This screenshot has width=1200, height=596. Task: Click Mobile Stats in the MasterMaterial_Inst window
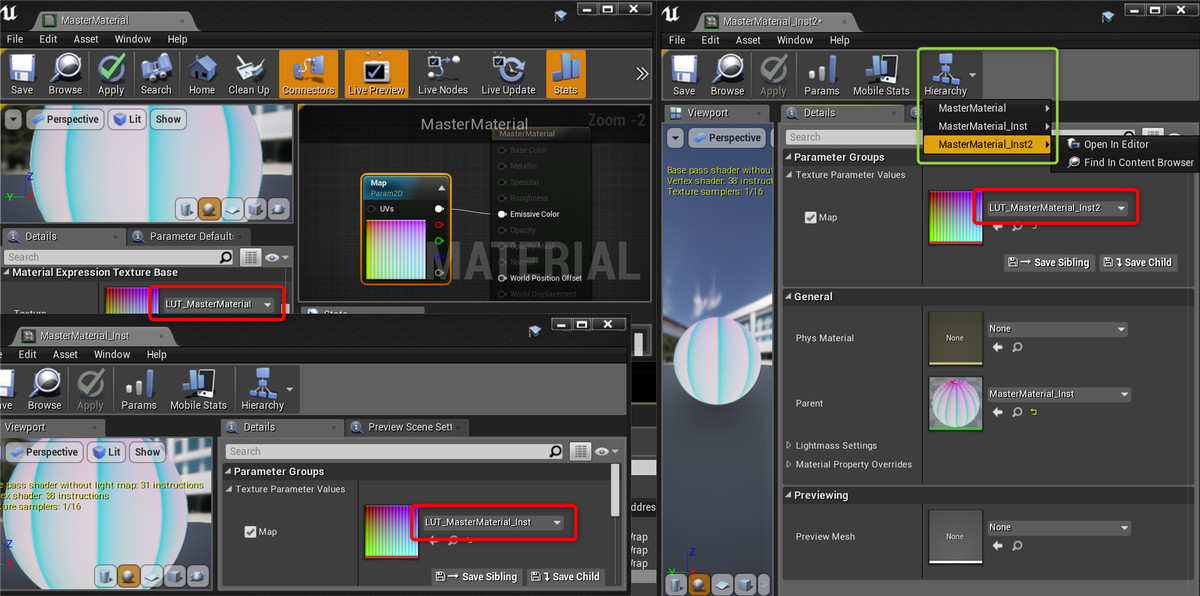pyautogui.click(x=198, y=389)
